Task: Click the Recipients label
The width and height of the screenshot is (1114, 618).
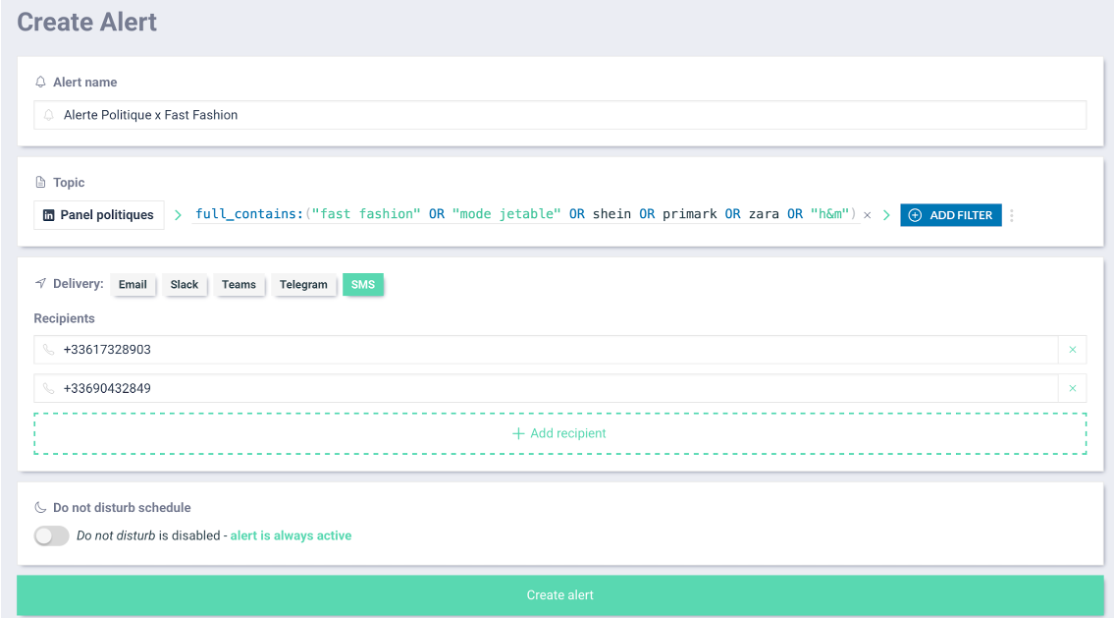Action: tap(64, 318)
